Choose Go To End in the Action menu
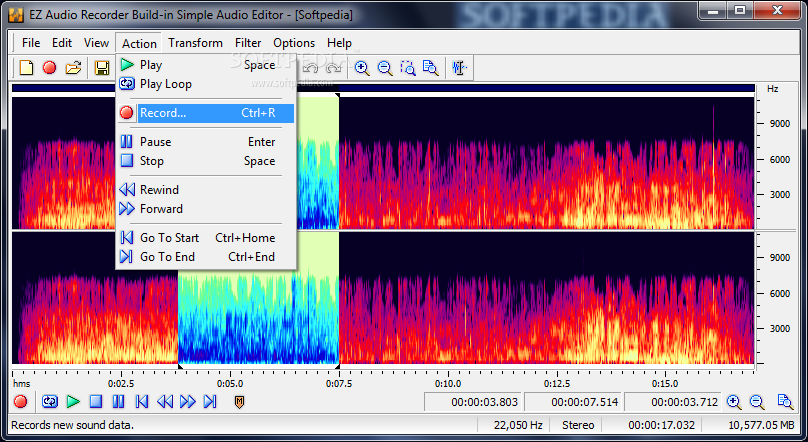 coord(206,257)
